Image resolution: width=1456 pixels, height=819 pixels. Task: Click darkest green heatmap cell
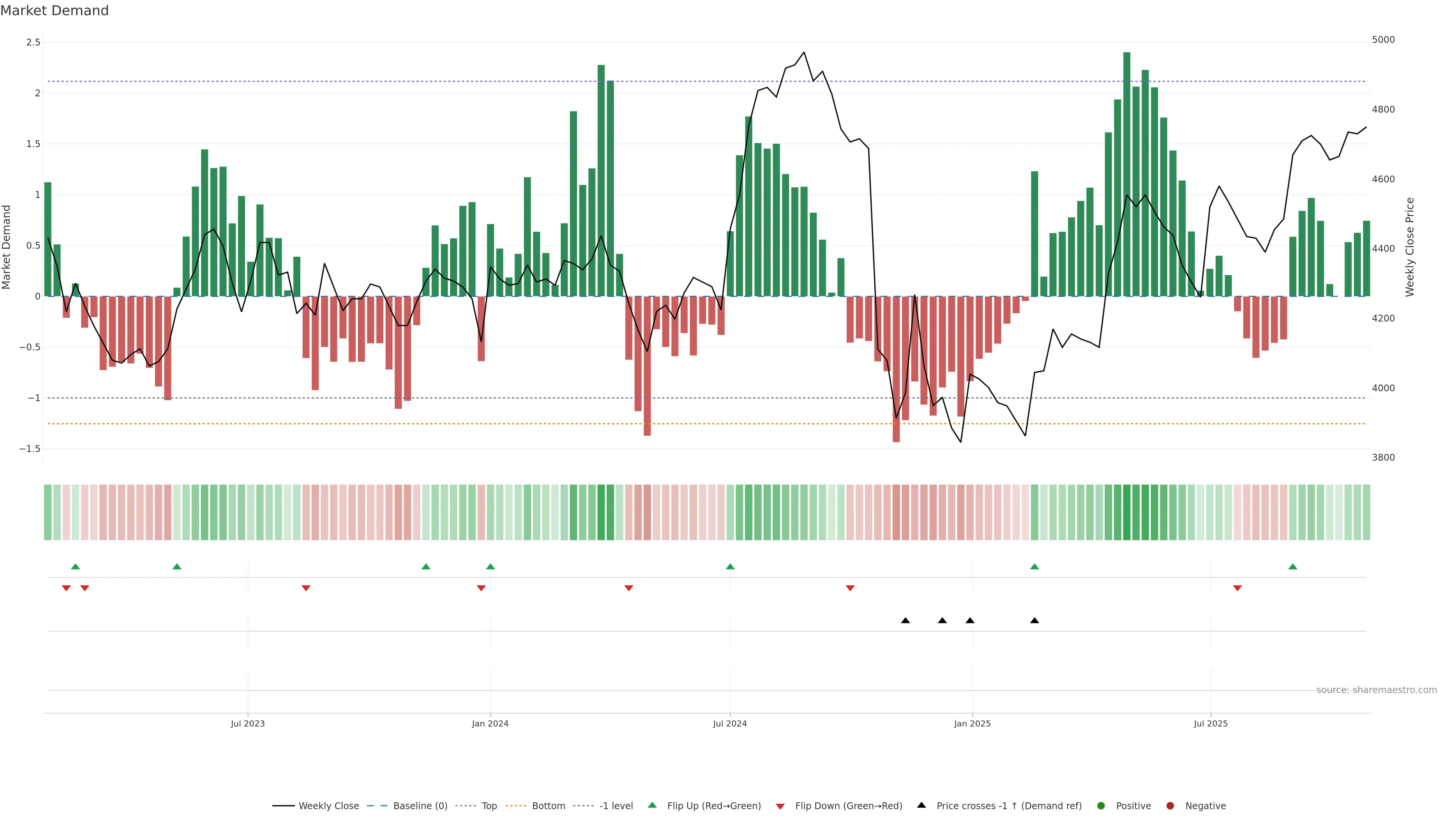point(1127,512)
